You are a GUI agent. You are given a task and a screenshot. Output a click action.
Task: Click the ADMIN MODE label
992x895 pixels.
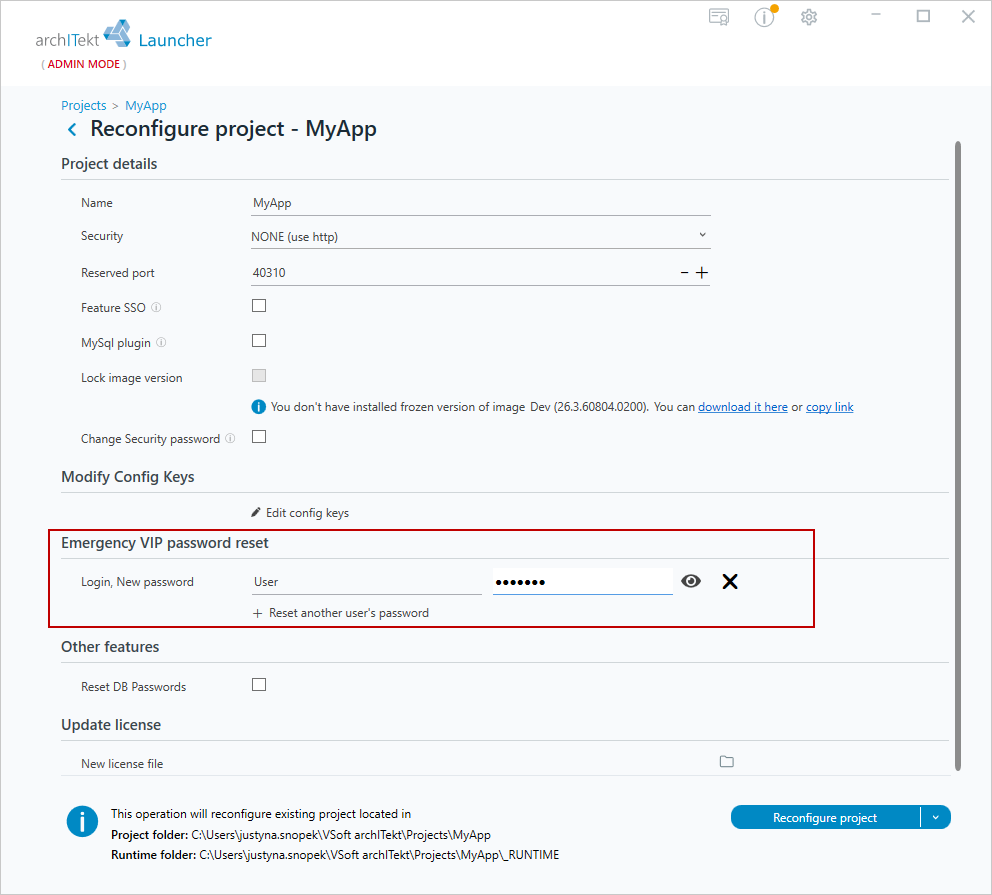pyautogui.click(x=84, y=64)
